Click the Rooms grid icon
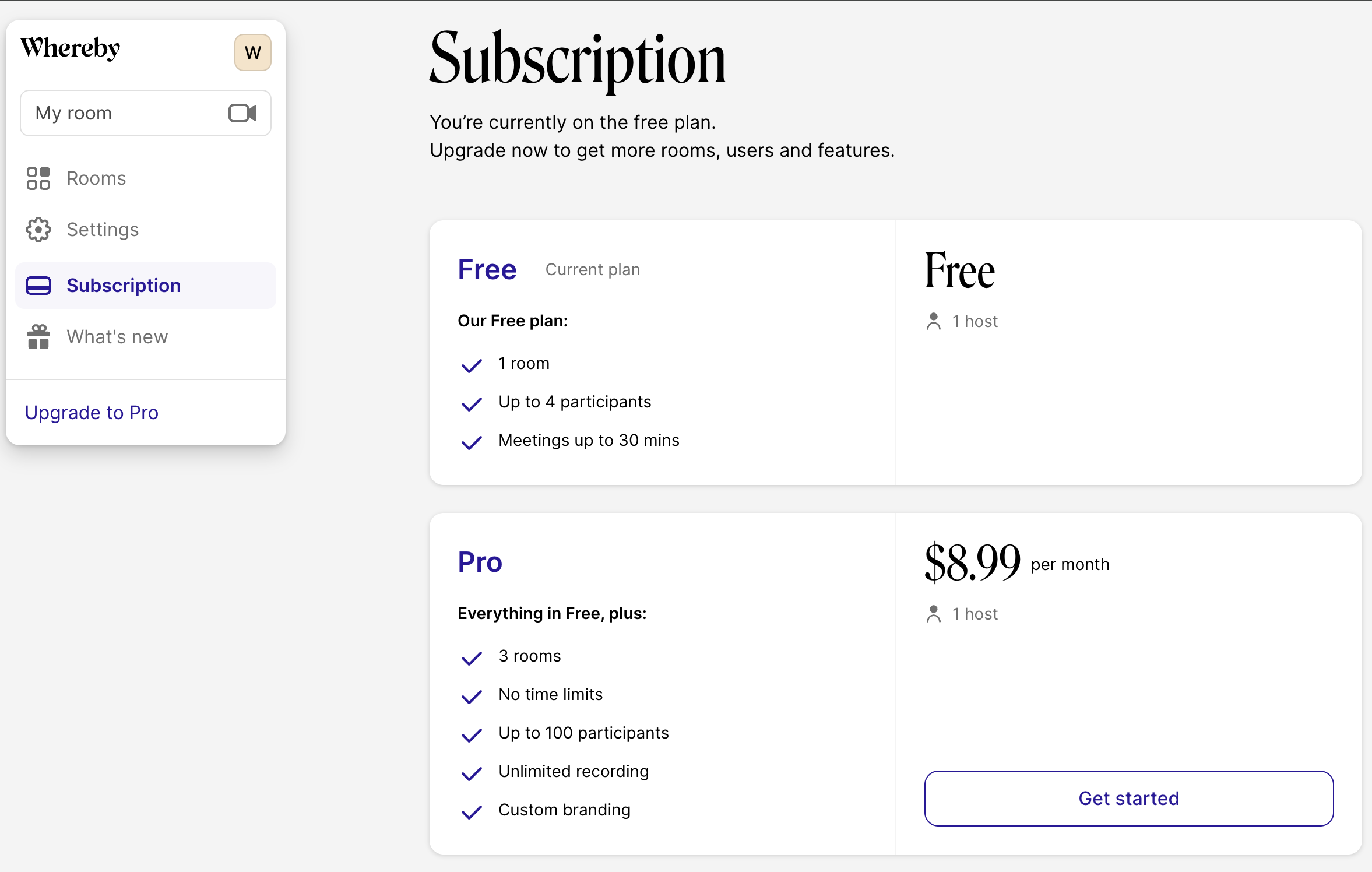1372x872 pixels. (38, 178)
